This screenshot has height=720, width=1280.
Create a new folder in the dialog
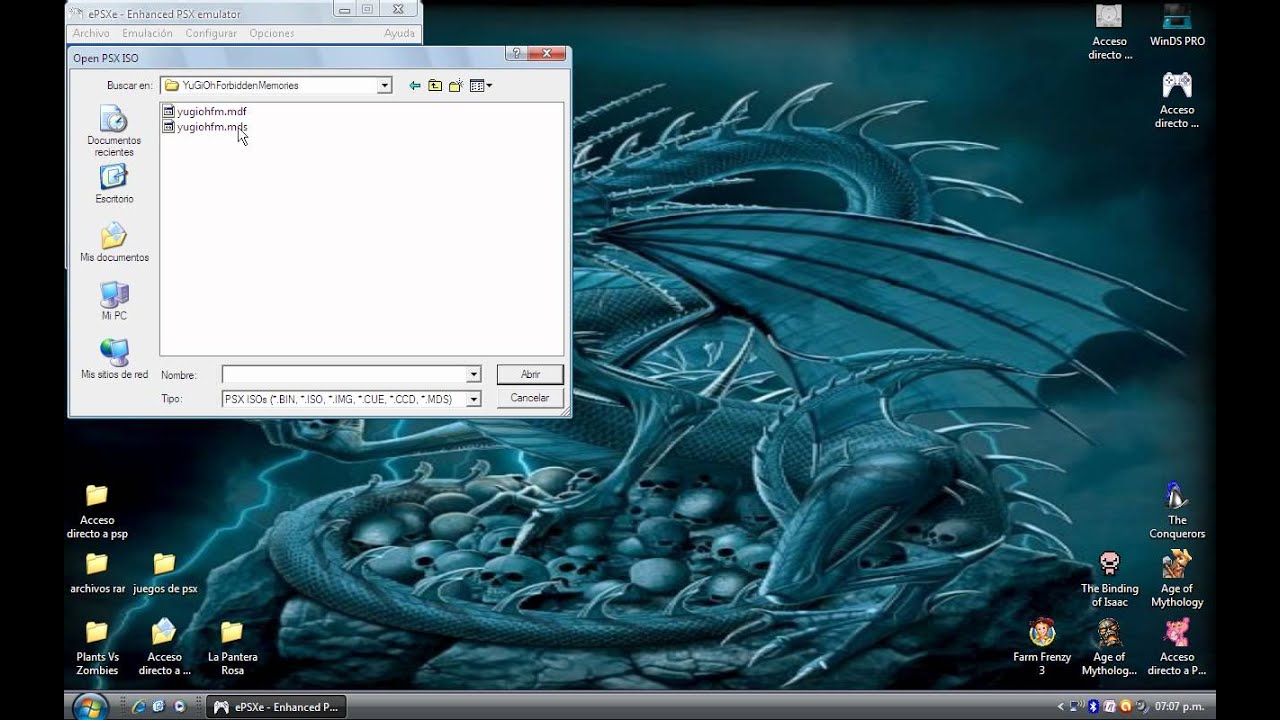coord(456,86)
